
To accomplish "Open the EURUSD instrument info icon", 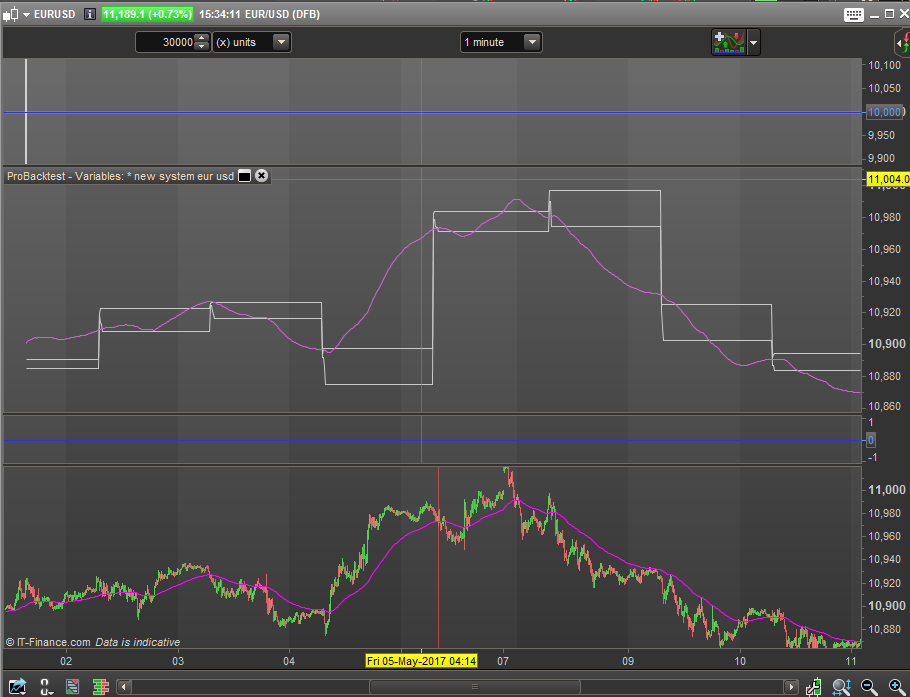I will tap(89, 15).
